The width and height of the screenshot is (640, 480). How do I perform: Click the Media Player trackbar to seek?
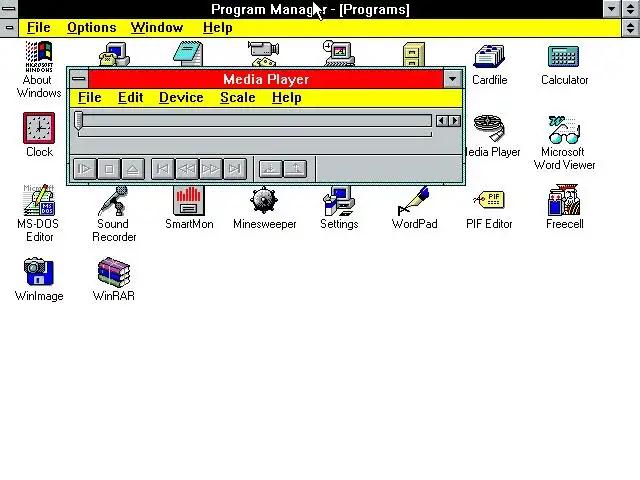257,120
